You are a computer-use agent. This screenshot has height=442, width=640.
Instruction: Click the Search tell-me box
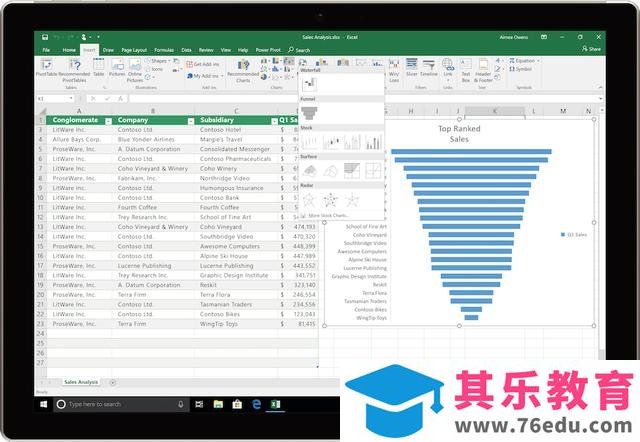(x=299, y=50)
